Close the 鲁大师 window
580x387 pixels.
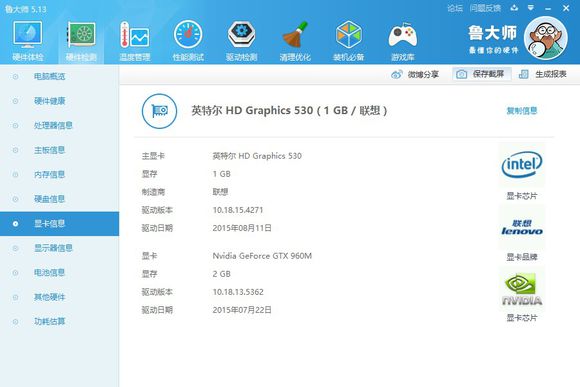[x=566, y=8]
